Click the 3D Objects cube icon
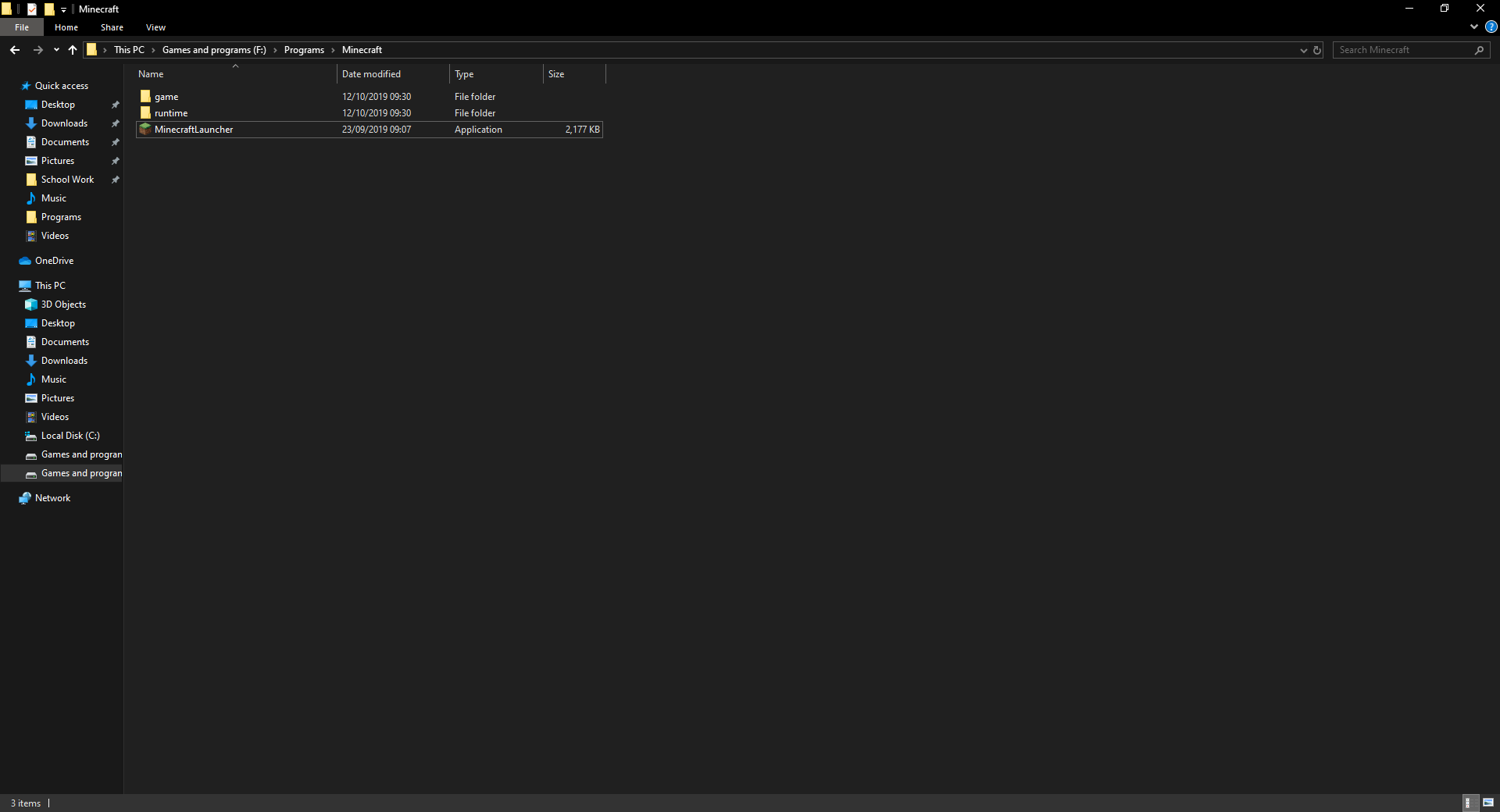1500x812 pixels. point(31,304)
